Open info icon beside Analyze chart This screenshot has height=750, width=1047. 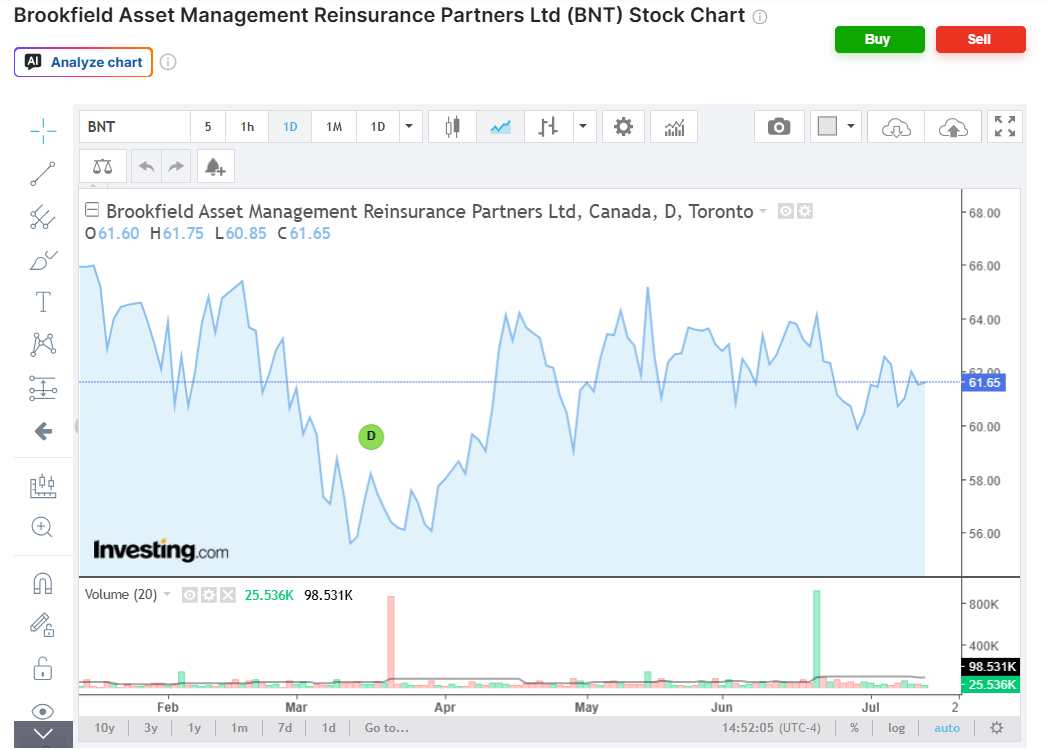[168, 62]
